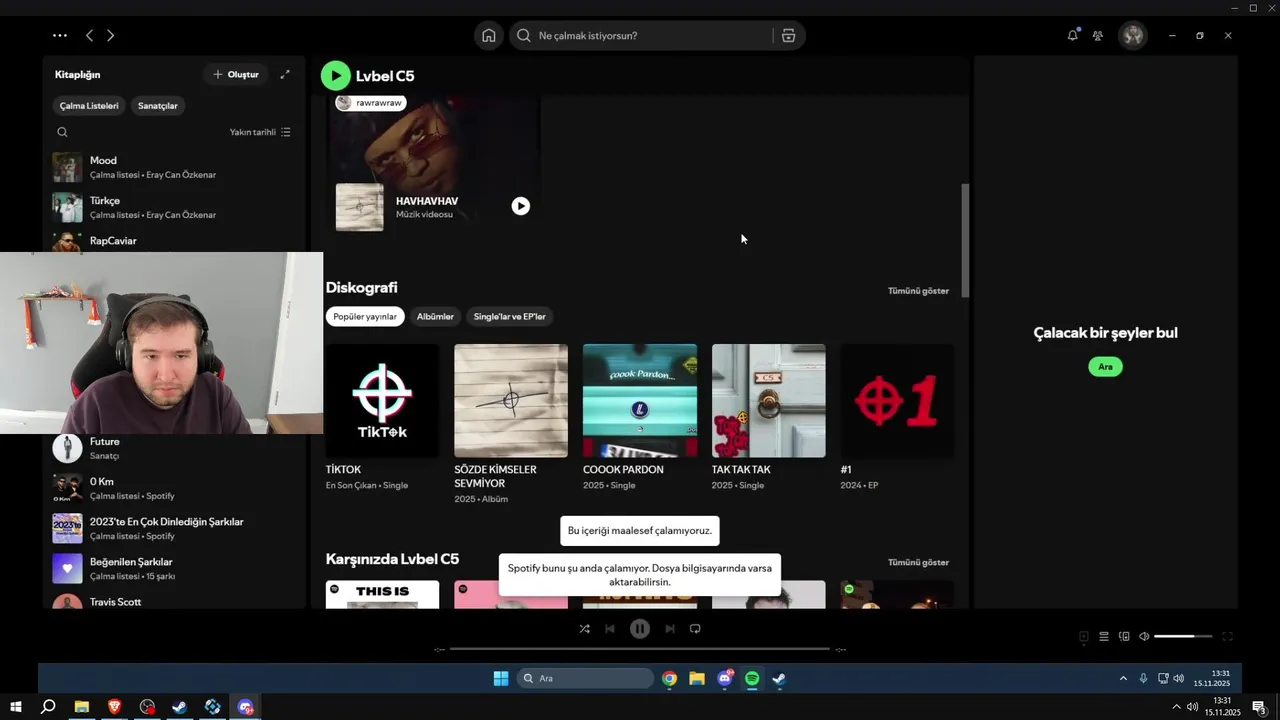Filter the library by Çalma Listeleri
Screen dimensions: 1280x720
89,105
